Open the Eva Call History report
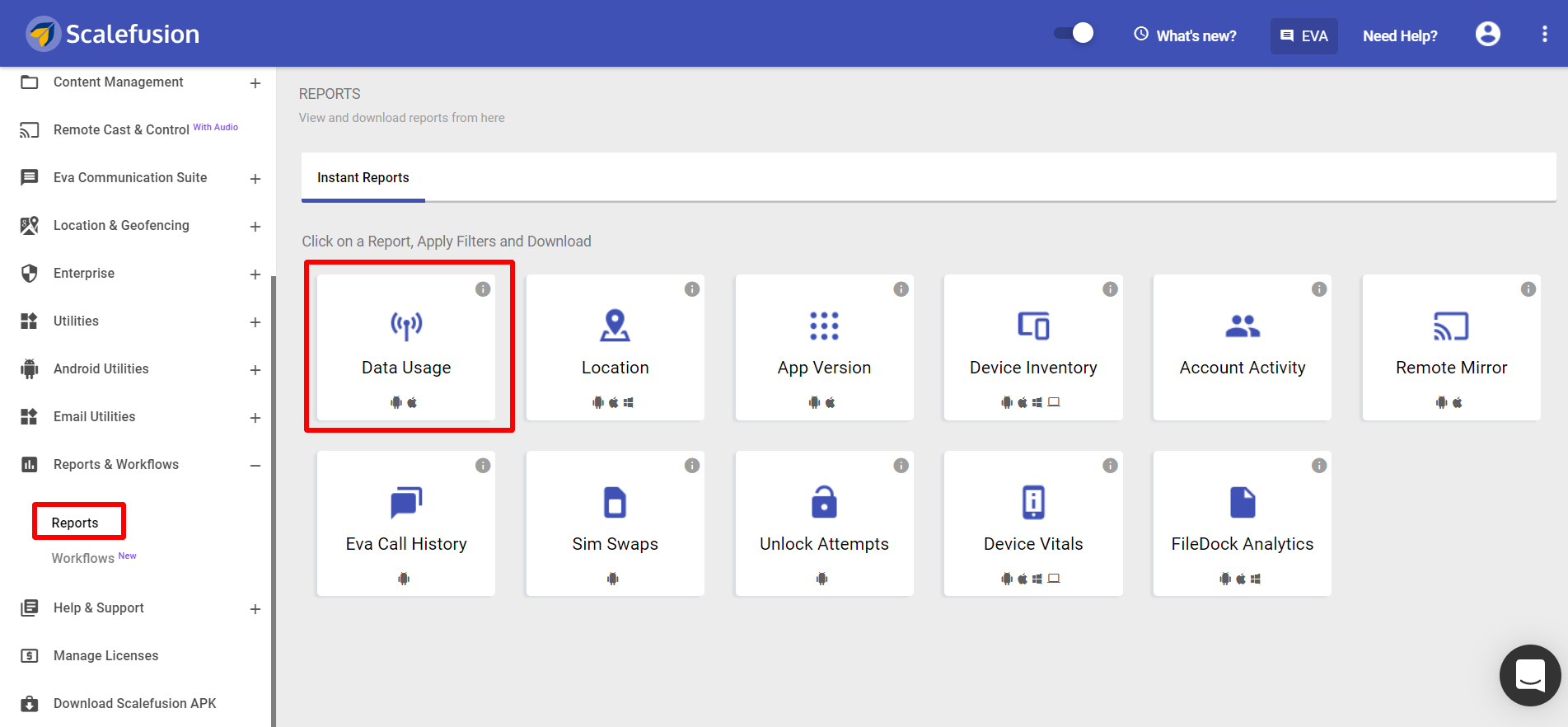Screen dimensions: 1568x727 (406, 523)
